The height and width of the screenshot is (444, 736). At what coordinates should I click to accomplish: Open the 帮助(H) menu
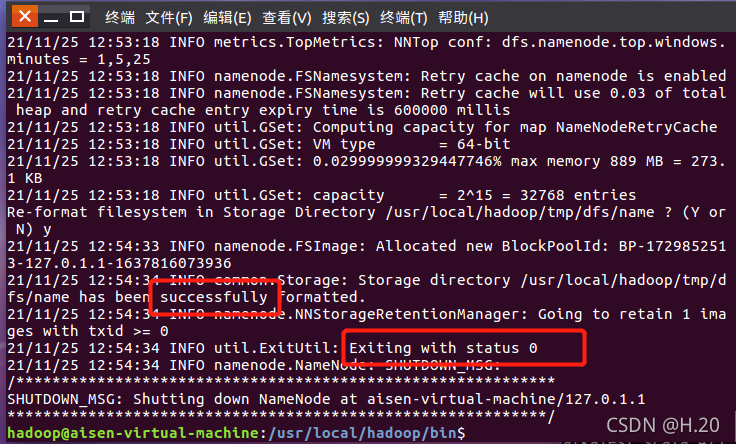point(463,18)
